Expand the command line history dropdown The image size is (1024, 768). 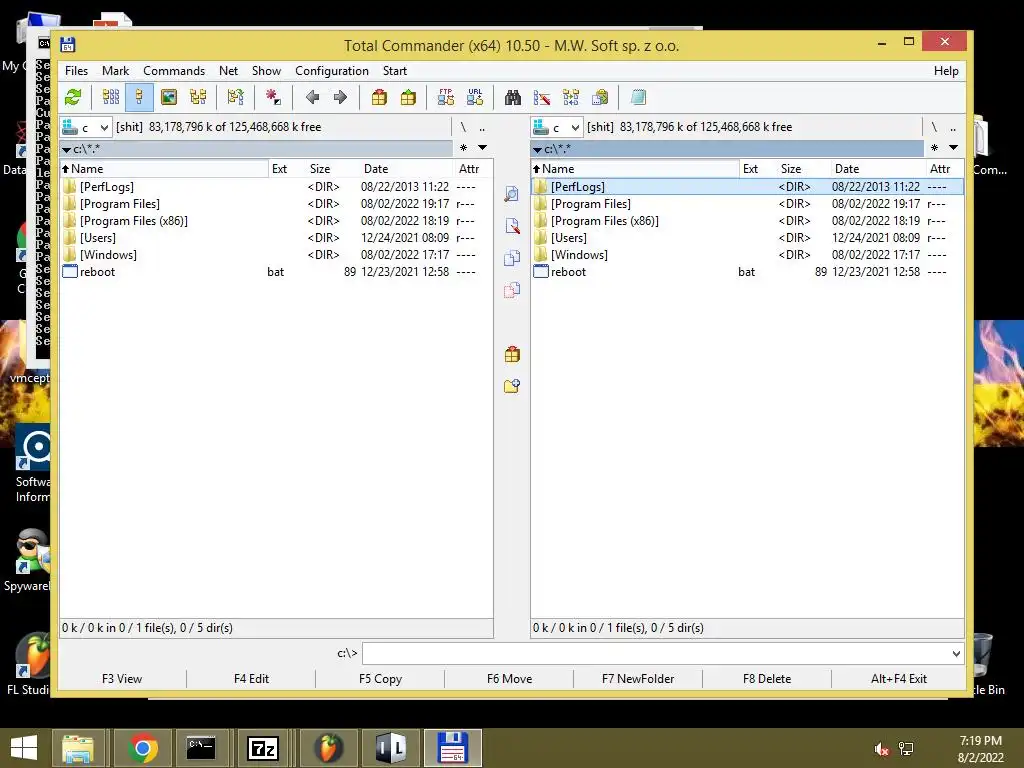956,654
